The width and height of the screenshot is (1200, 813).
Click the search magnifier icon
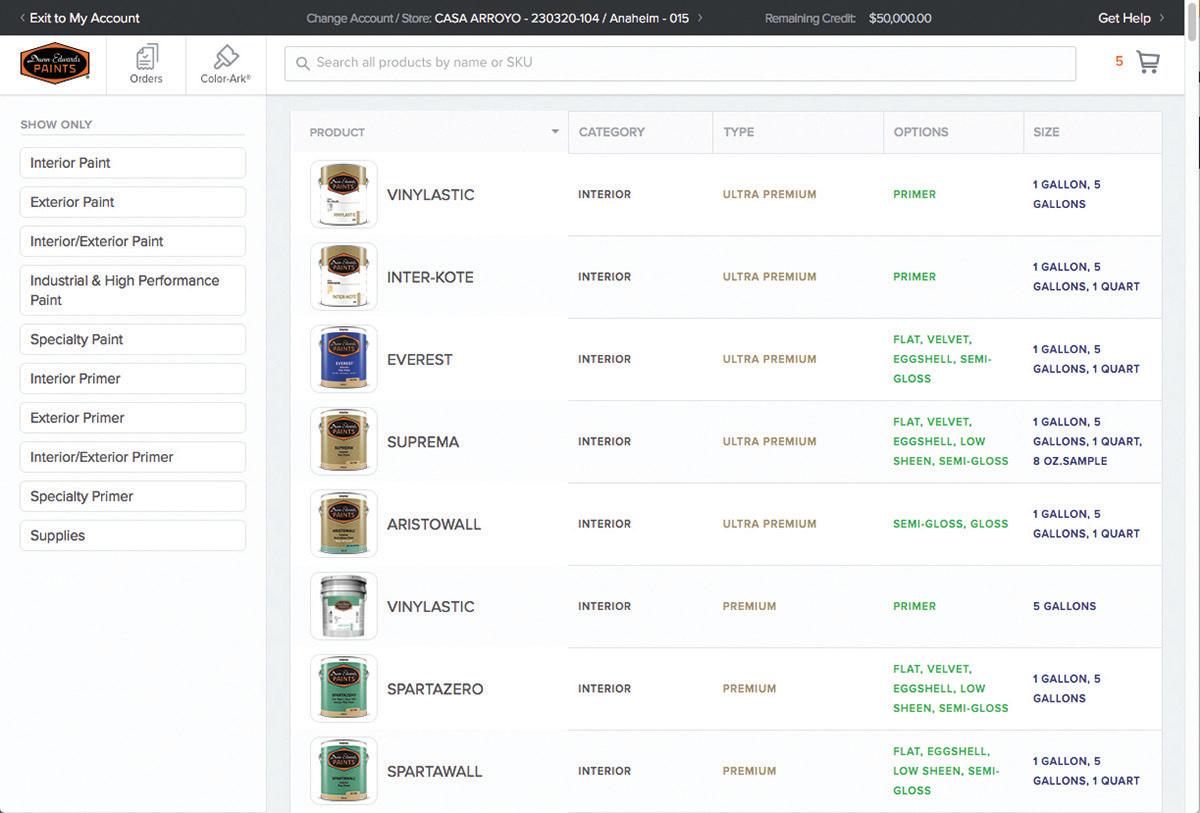tap(303, 63)
